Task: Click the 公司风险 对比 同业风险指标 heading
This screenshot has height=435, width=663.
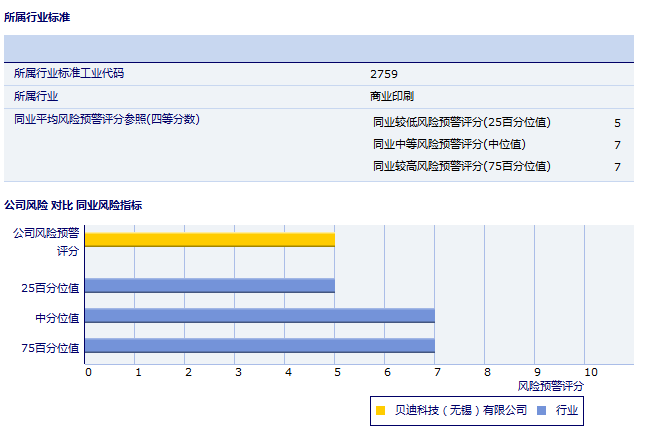Action: (x=73, y=205)
